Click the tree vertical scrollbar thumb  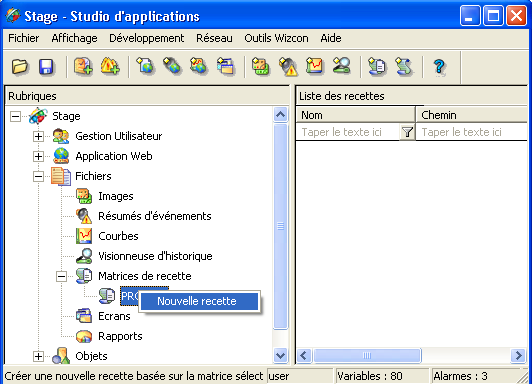280,226
